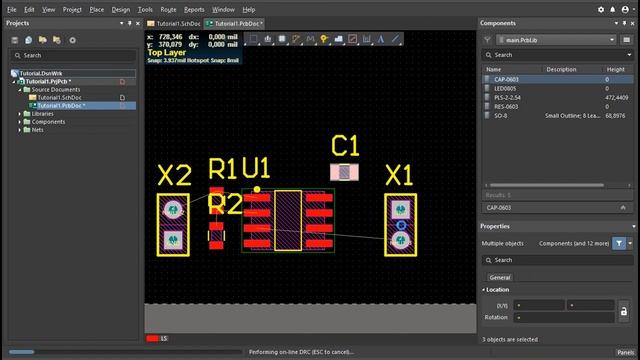Open the Components search options dropdown arrow
640x360 pixels.
[629, 55]
